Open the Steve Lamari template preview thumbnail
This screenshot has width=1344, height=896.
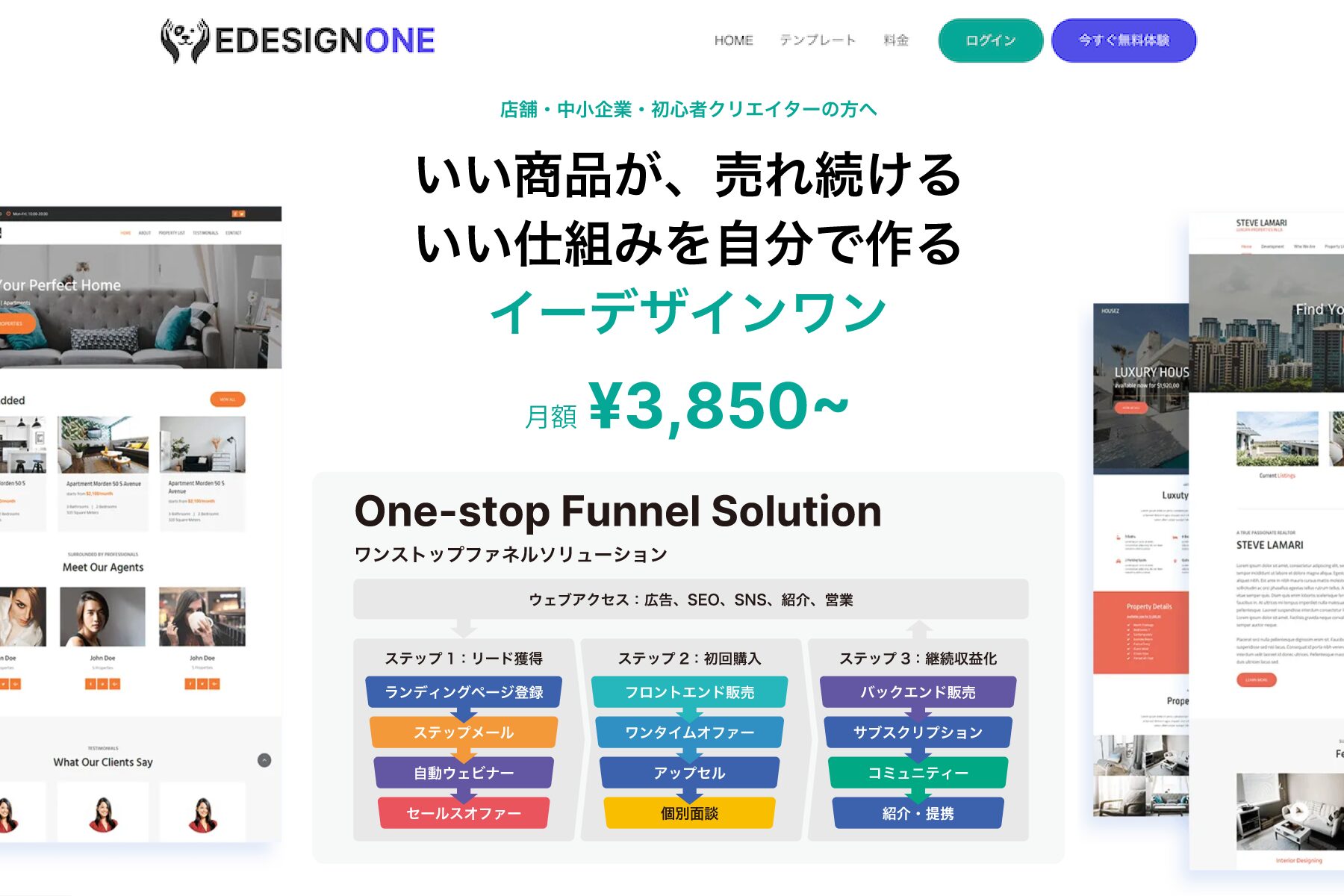click(x=1266, y=541)
